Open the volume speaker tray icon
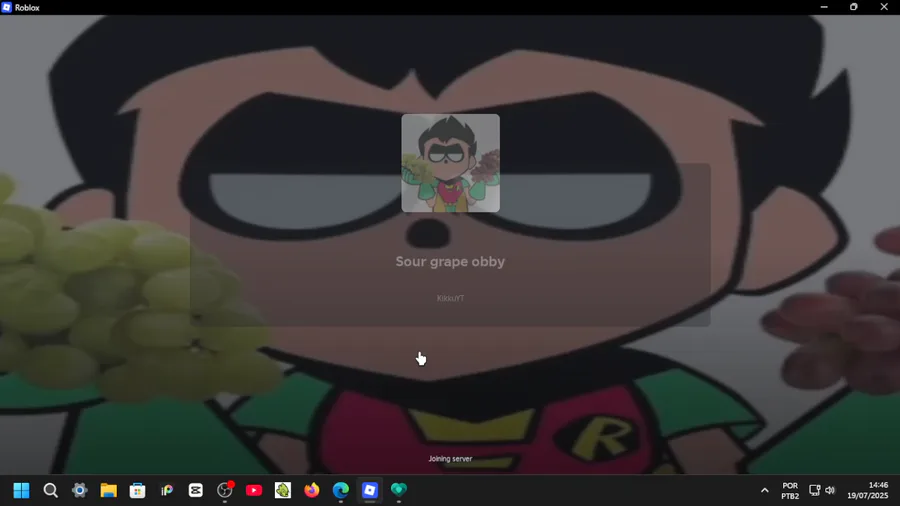900x506 pixels. (830, 491)
